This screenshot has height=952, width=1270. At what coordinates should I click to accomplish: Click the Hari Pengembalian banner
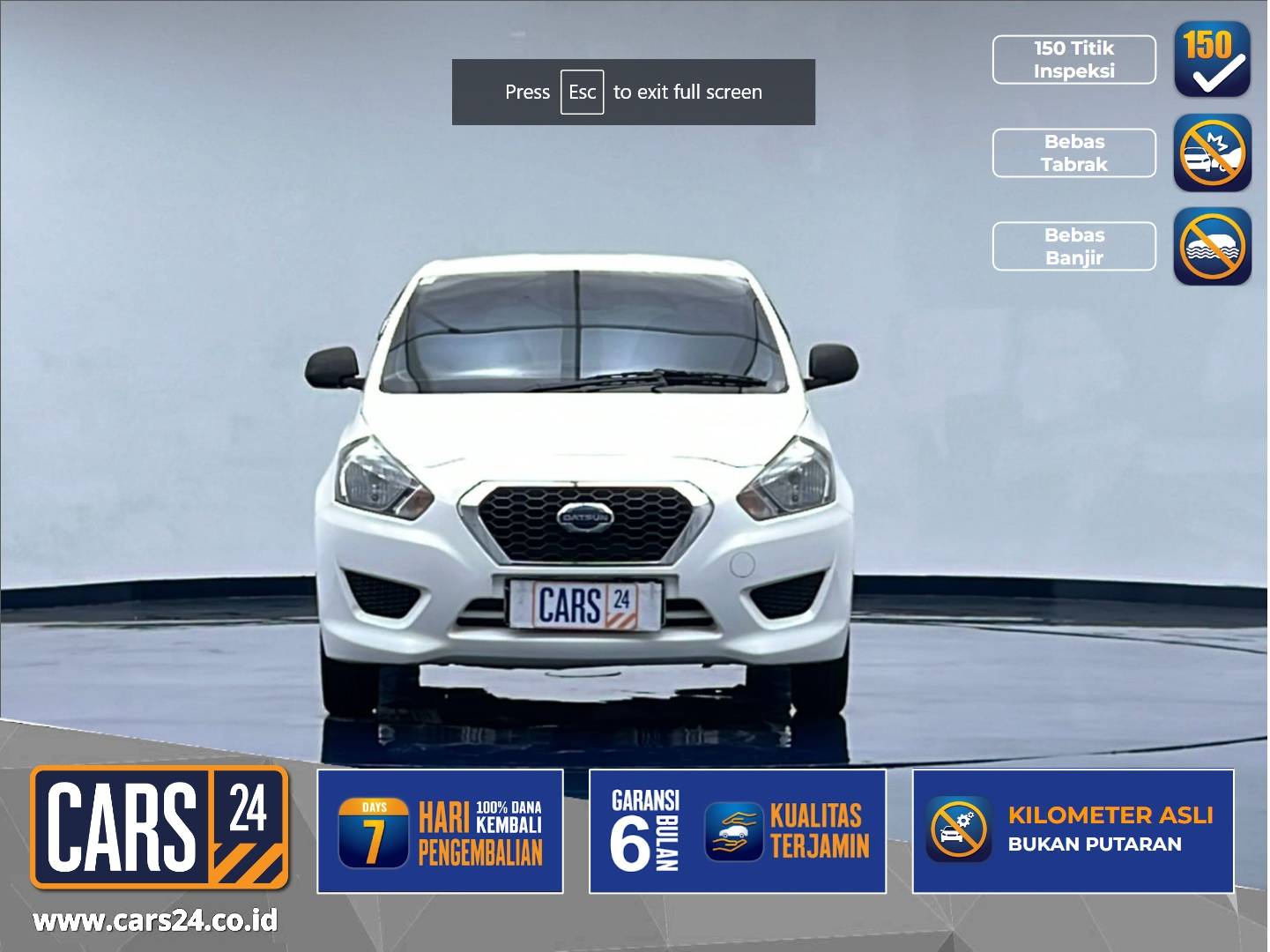[x=440, y=831]
